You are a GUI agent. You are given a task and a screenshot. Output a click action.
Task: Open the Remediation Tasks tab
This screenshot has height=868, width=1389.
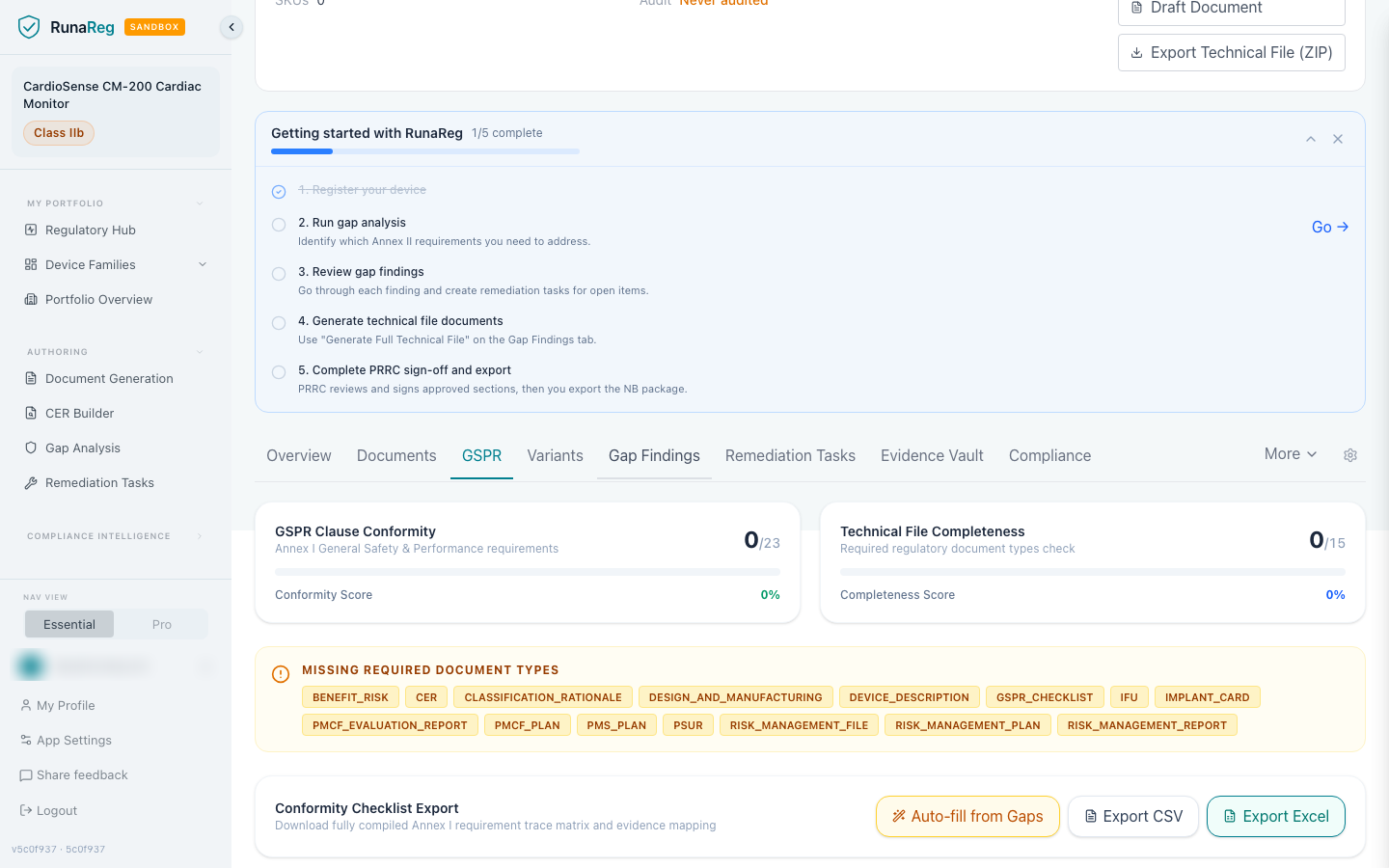coord(790,455)
